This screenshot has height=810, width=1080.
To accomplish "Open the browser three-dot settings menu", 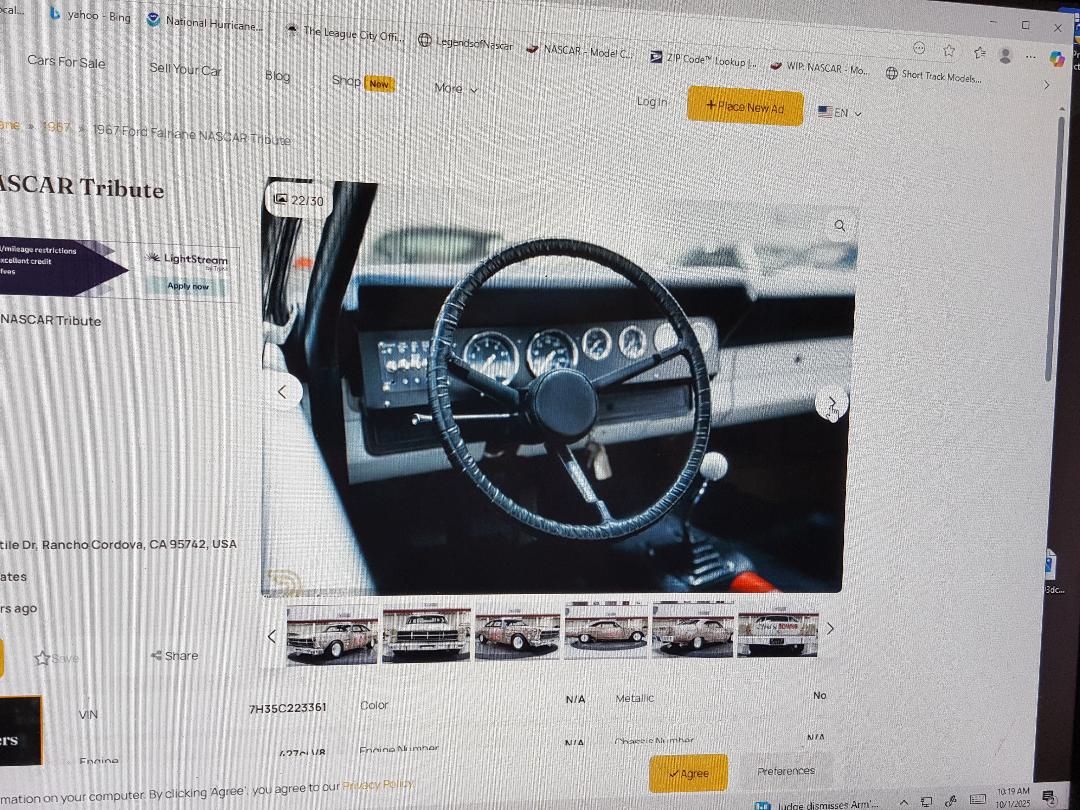I will click(1030, 57).
